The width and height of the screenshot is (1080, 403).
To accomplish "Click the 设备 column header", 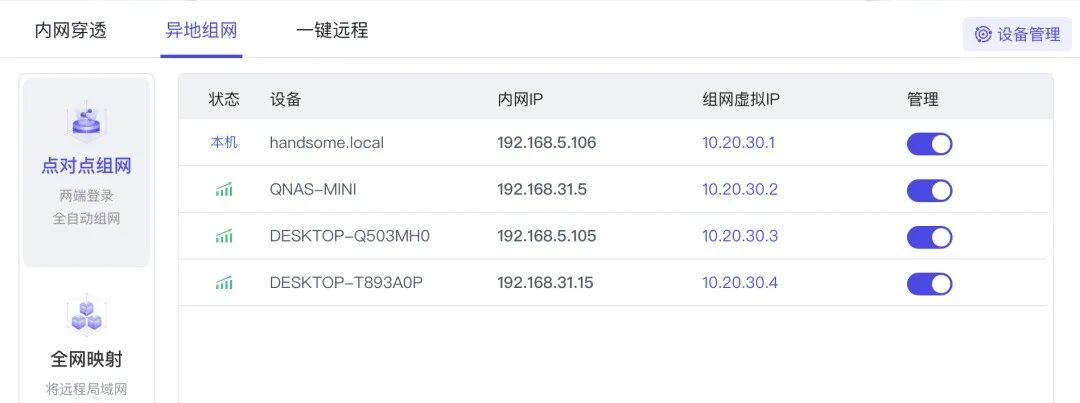I will click(285, 99).
